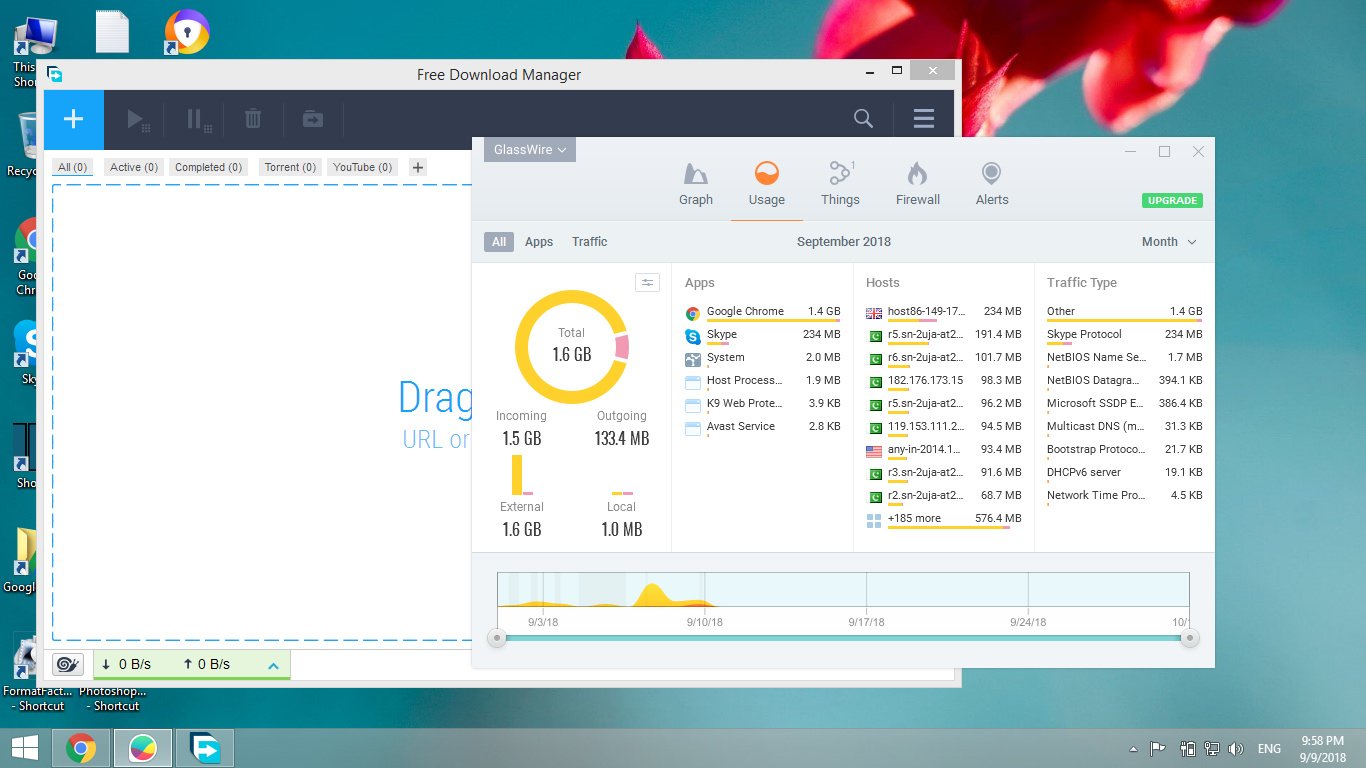Viewport: 1366px width, 768px height.
Task: Expand the Month period dropdown
Action: (1169, 242)
